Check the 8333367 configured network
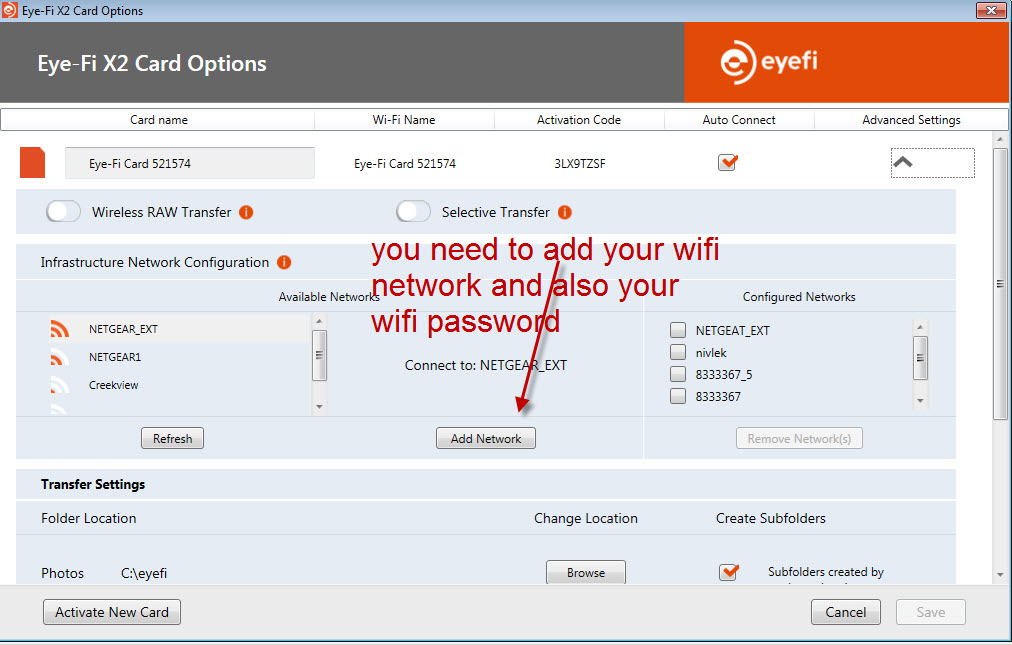This screenshot has width=1012, height=645. (678, 396)
